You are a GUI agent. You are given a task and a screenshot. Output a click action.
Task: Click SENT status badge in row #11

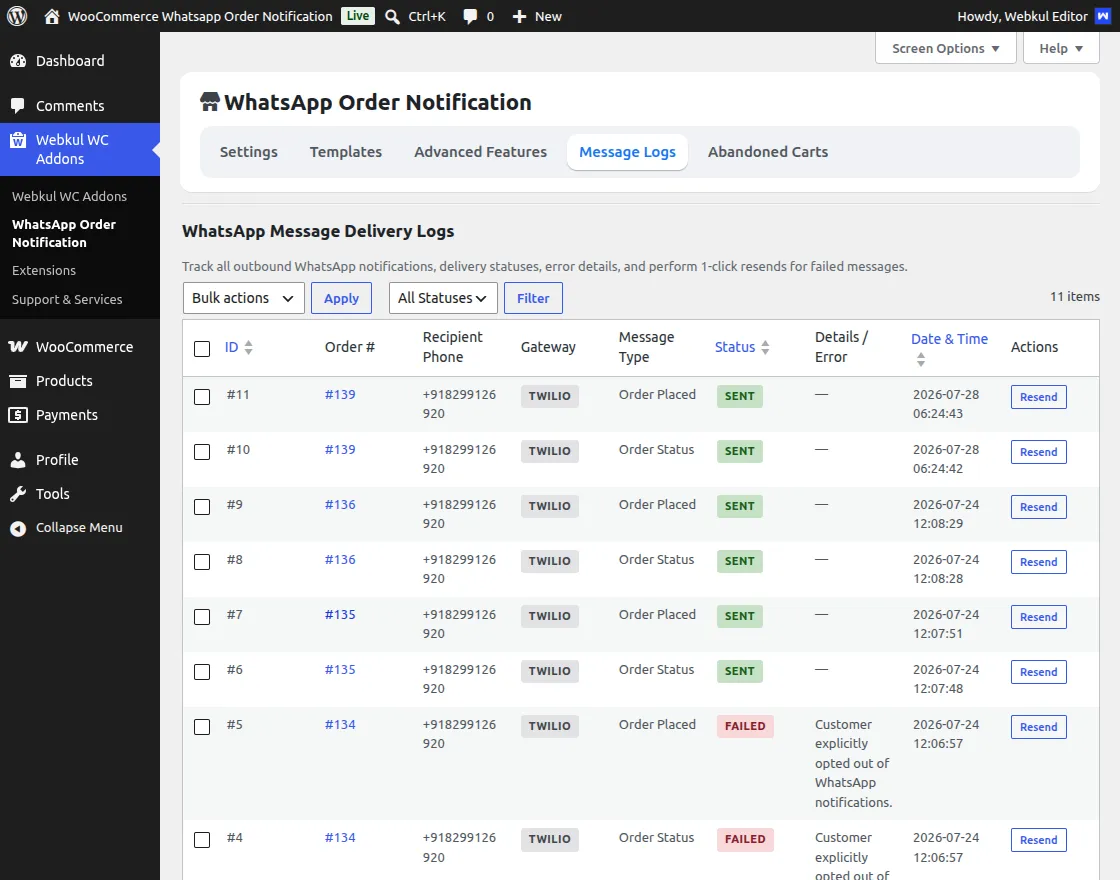tap(740, 396)
